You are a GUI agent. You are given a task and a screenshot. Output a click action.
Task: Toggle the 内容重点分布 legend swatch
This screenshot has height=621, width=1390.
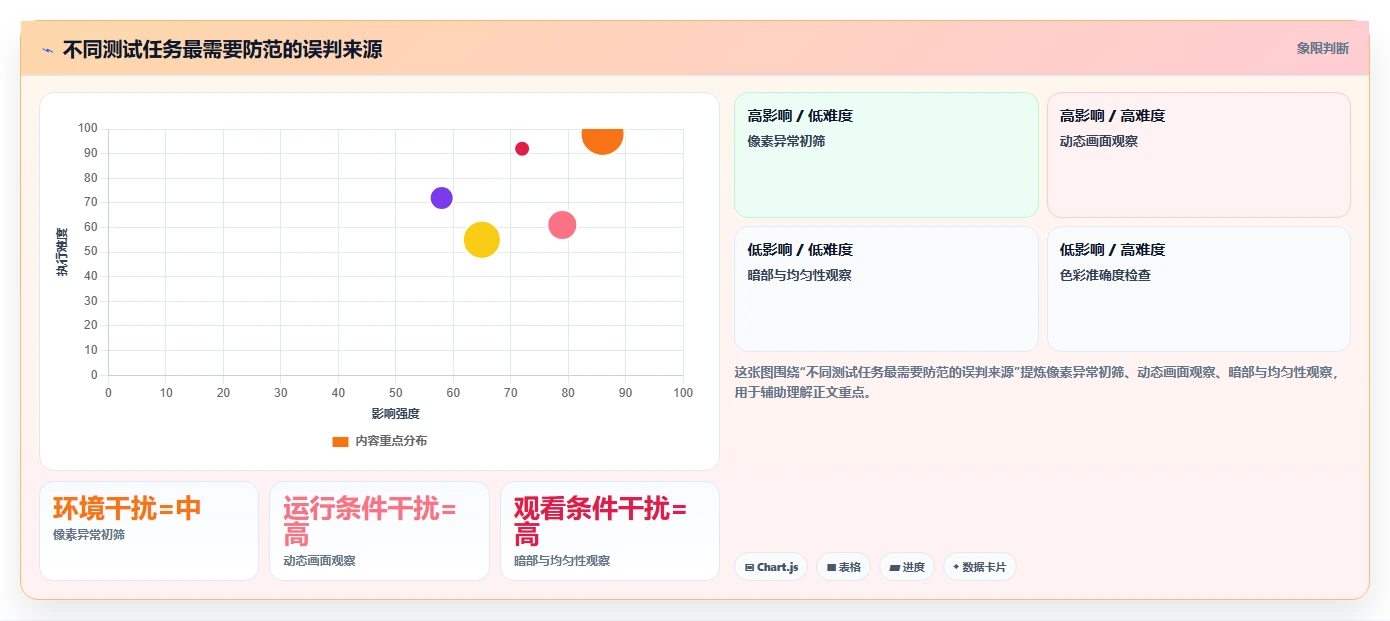click(340, 441)
